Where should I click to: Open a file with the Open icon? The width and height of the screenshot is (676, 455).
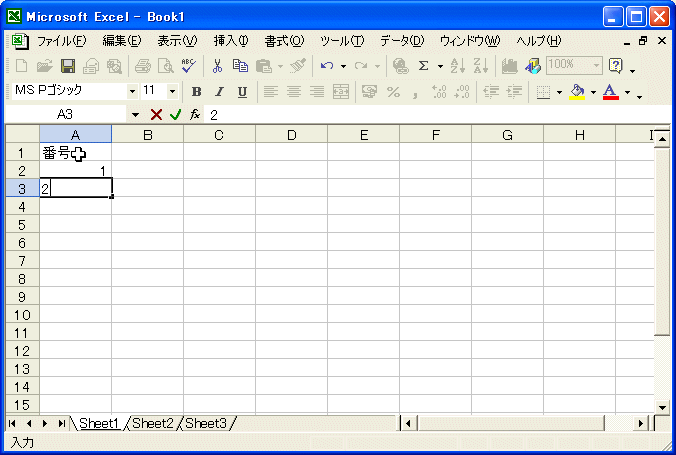coord(44,66)
